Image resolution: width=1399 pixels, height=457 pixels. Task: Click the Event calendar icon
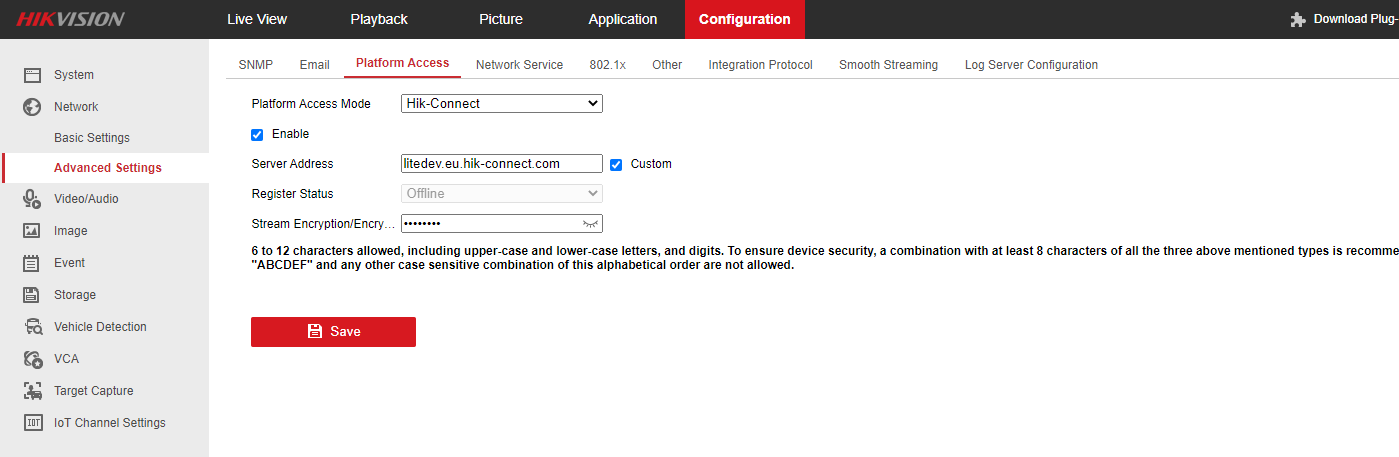[x=32, y=263]
